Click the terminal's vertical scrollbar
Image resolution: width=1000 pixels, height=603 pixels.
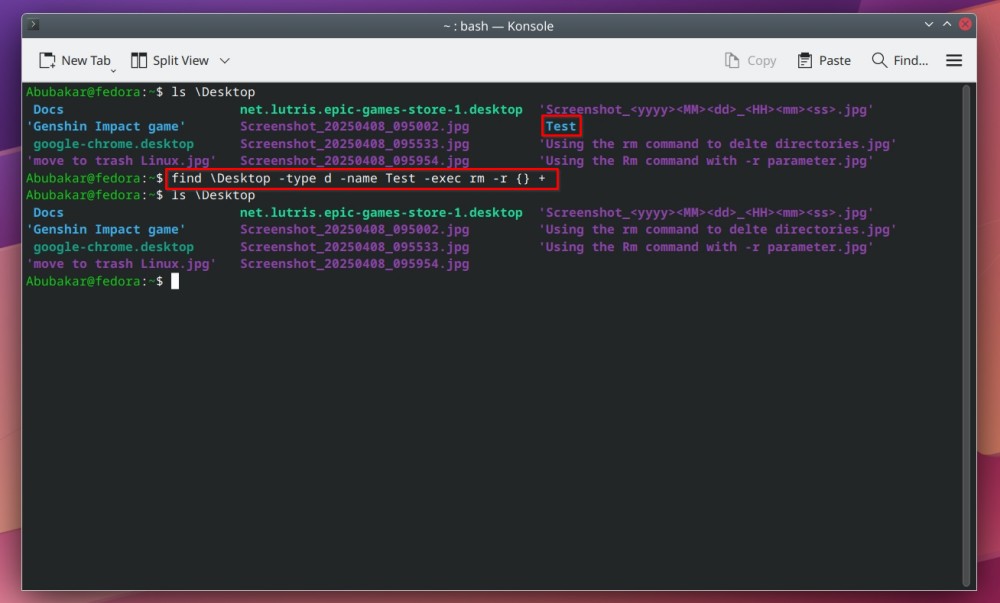coord(966,300)
